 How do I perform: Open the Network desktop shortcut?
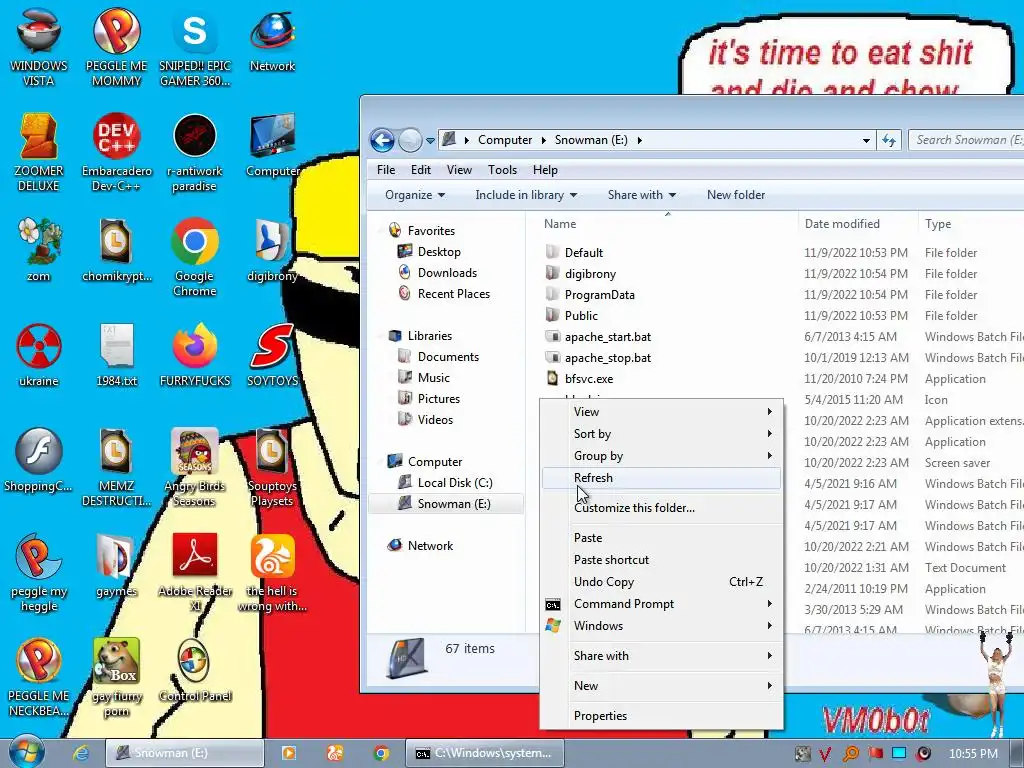(272, 40)
